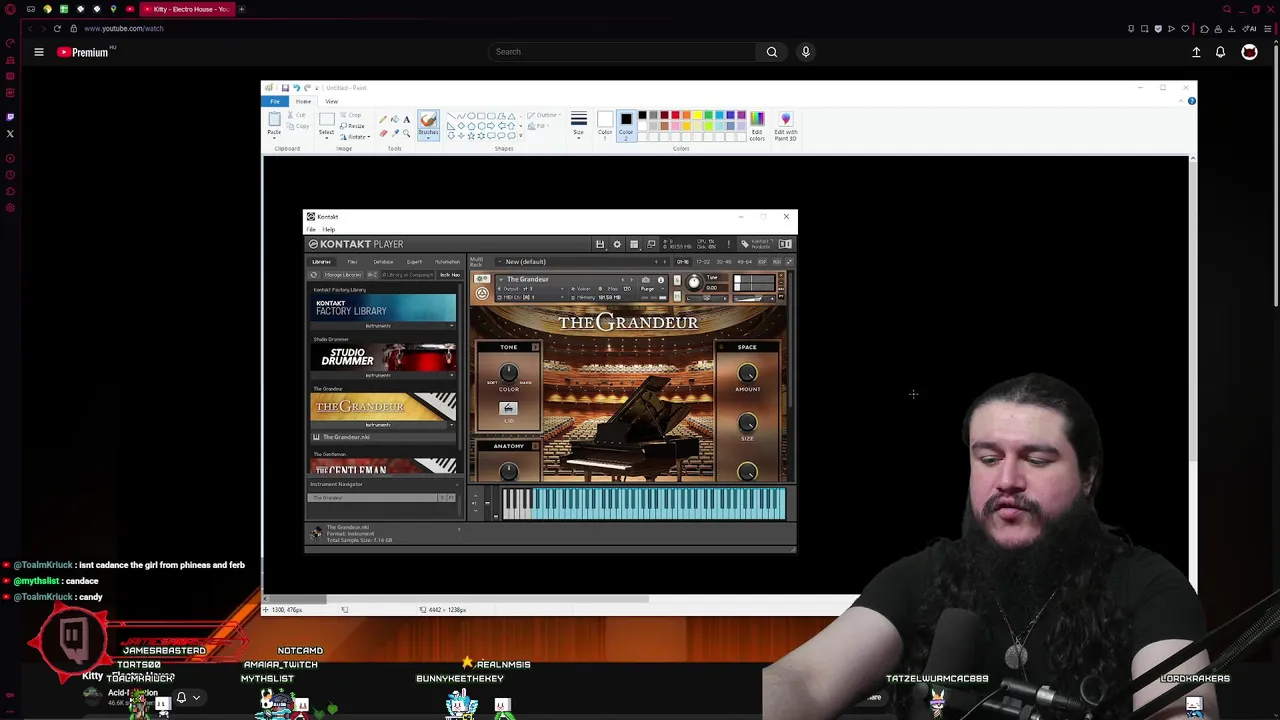Select the Eraser tool in Paint

coord(383,133)
